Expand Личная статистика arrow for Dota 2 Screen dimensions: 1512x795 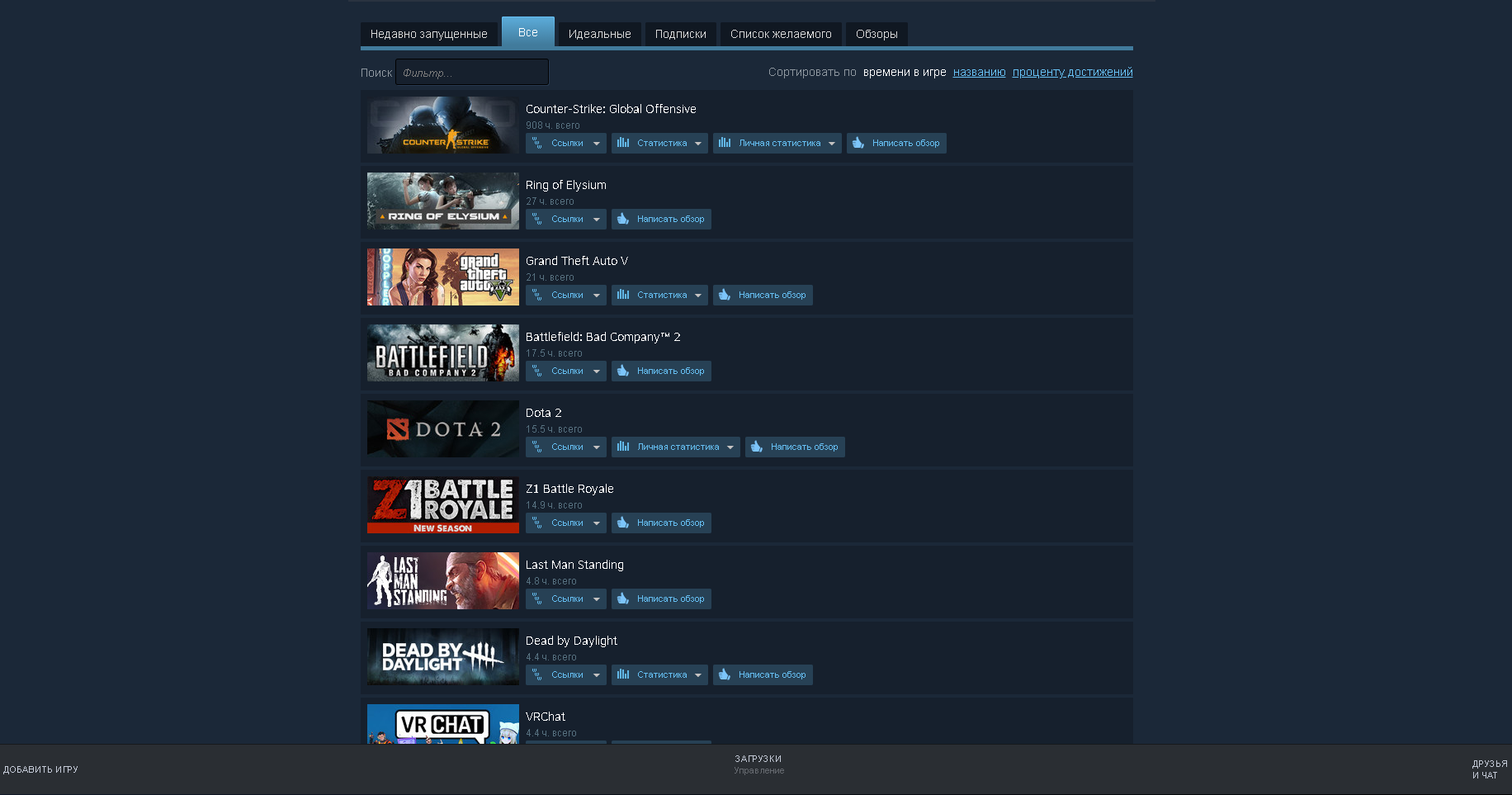click(730, 447)
